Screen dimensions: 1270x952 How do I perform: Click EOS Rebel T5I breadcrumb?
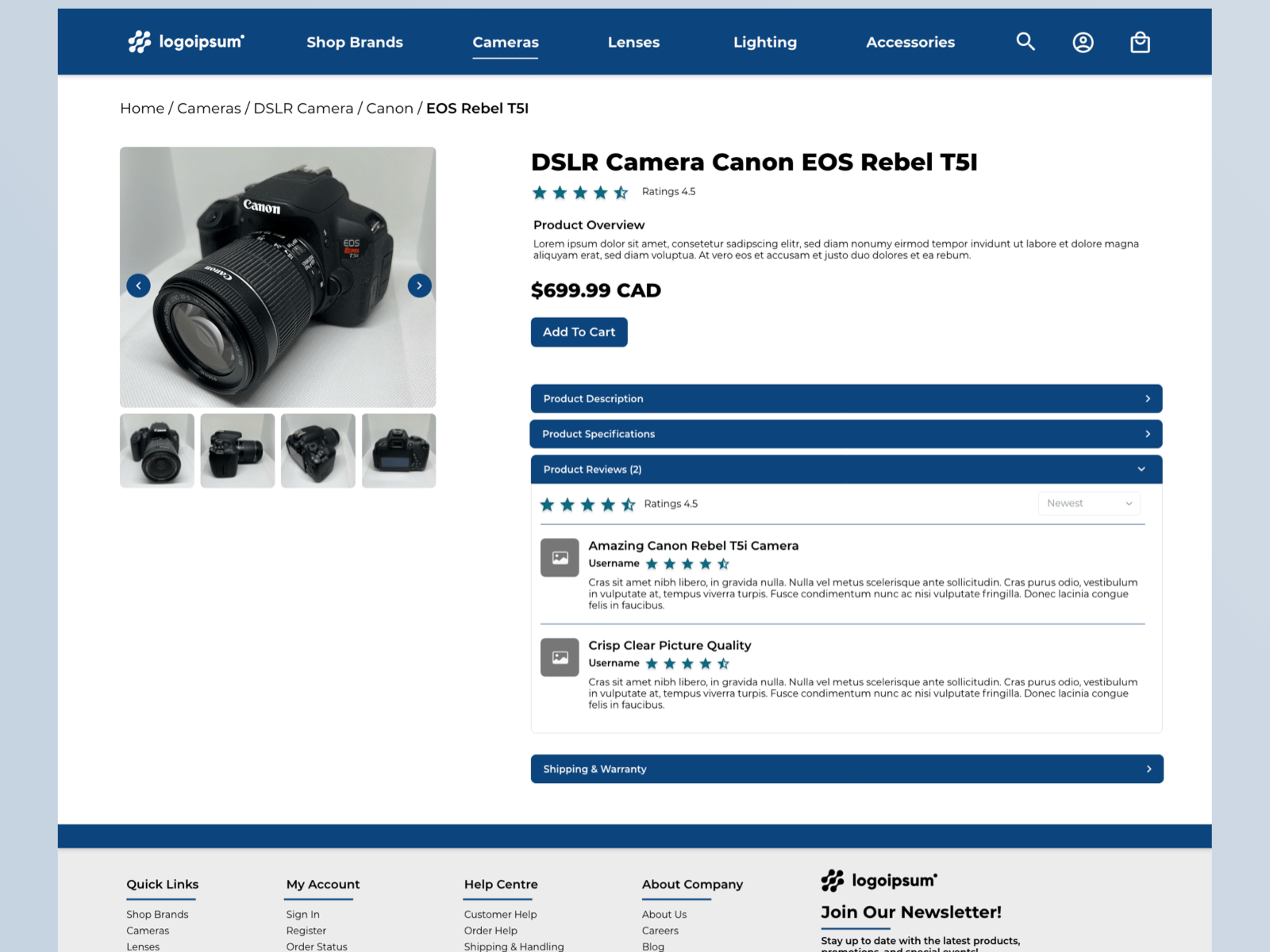477,109
